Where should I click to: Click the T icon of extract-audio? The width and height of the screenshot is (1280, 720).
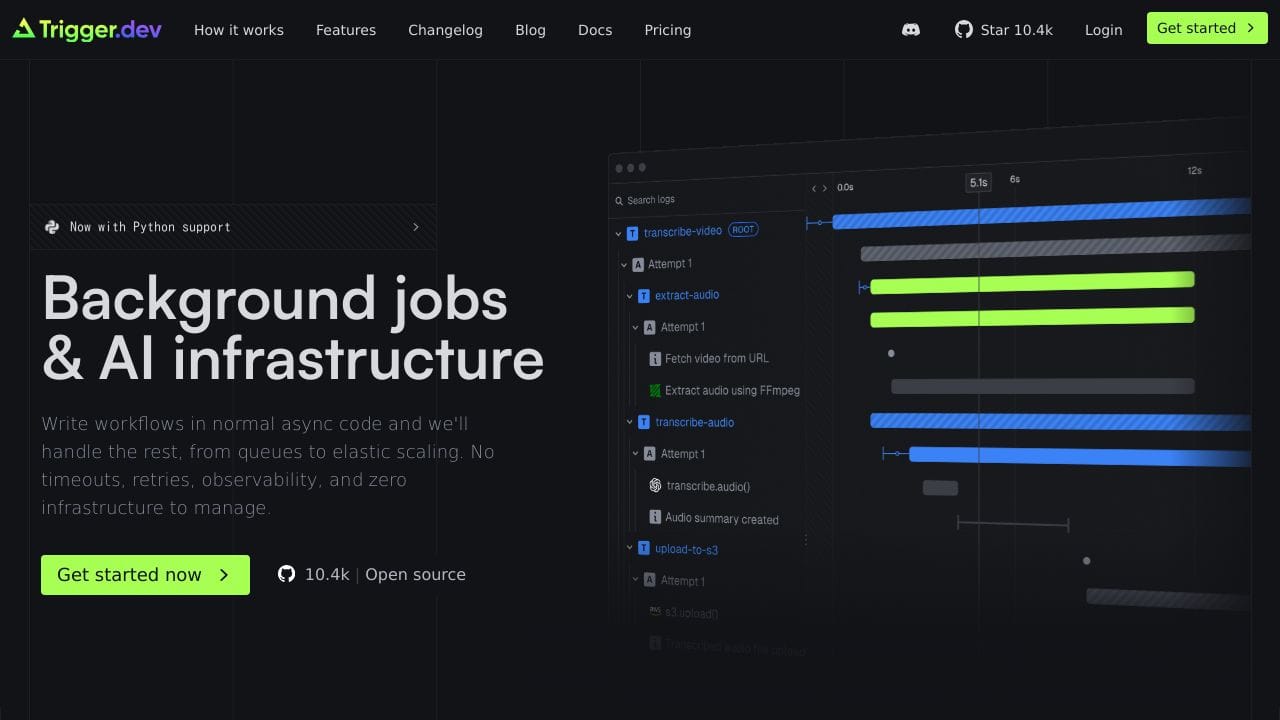click(644, 296)
